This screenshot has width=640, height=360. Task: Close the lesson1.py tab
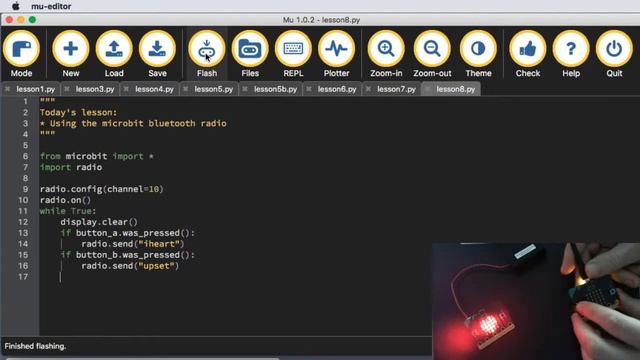click(x=7, y=89)
